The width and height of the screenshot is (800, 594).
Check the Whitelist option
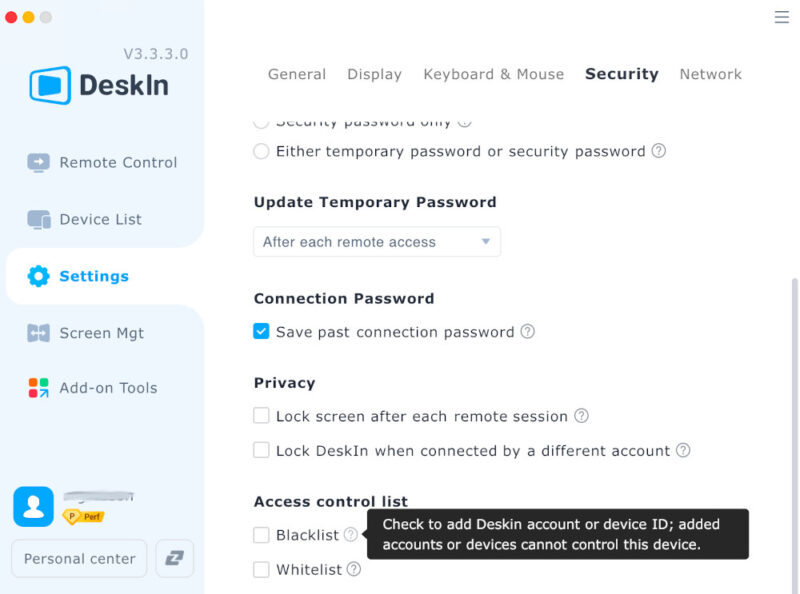coord(261,569)
